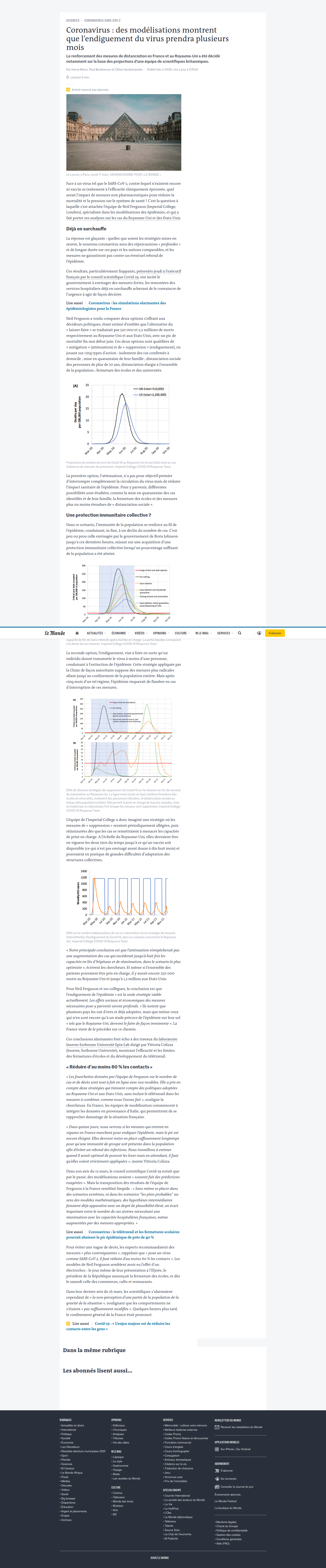
Task: Click the S'abonner icon in footer
Action: coord(217,1471)
